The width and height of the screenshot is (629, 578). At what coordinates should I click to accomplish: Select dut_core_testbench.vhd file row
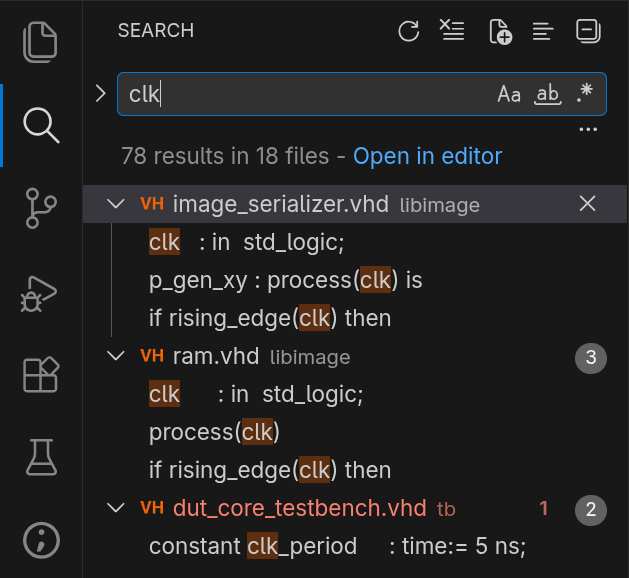click(x=355, y=508)
